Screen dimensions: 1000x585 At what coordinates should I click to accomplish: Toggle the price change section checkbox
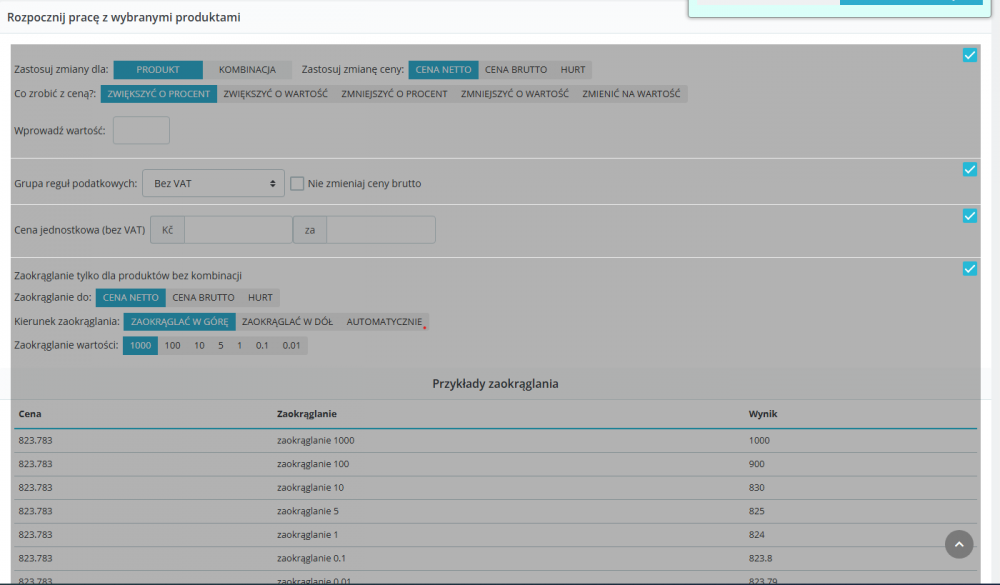pos(969,56)
